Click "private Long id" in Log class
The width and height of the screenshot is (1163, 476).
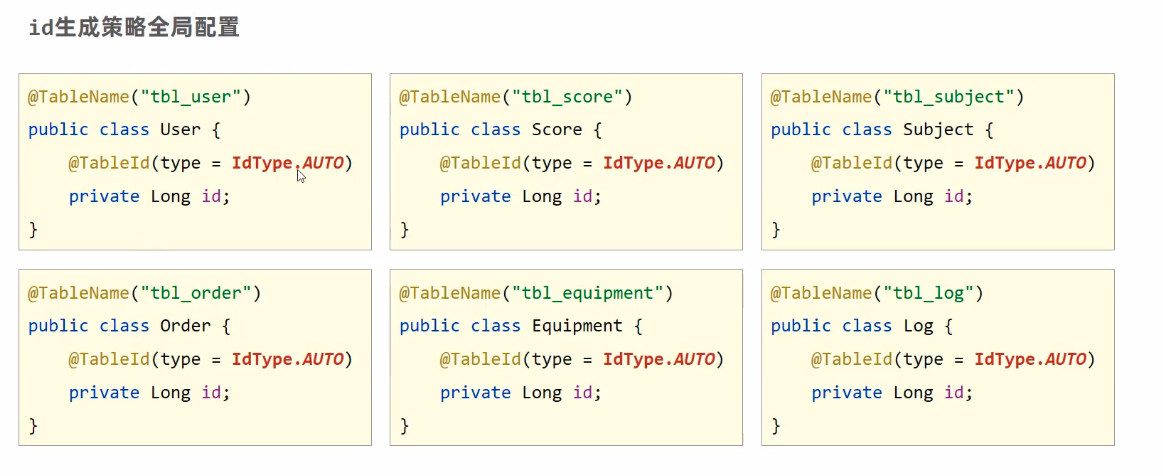click(892, 392)
